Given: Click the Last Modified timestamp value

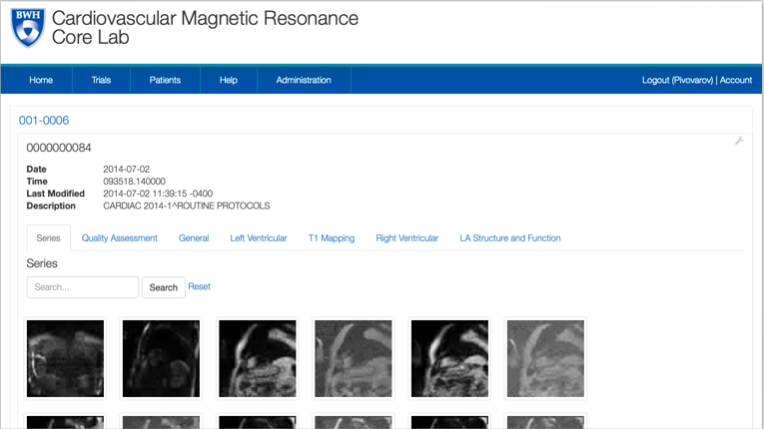Looking at the screenshot, I should tap(158, 194).
